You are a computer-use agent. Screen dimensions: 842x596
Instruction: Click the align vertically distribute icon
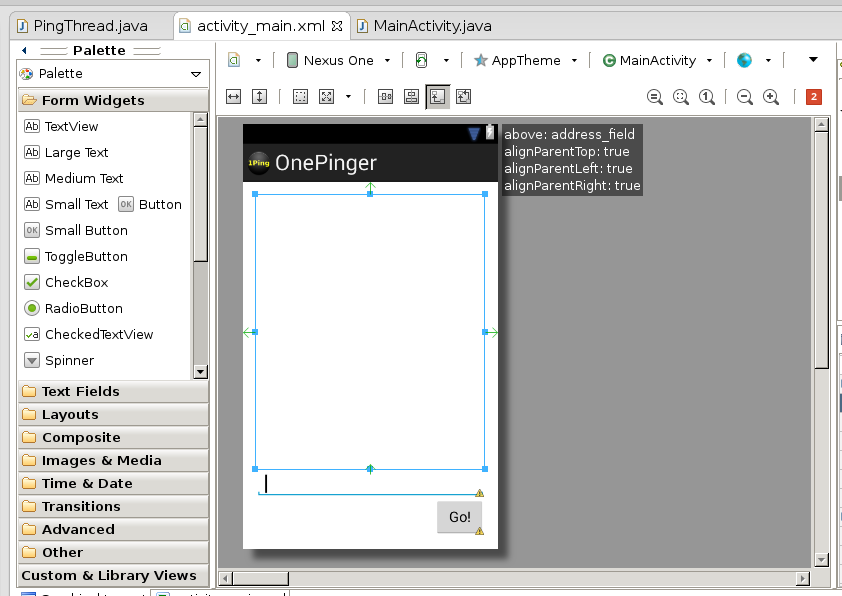click(x=411, y=97)
